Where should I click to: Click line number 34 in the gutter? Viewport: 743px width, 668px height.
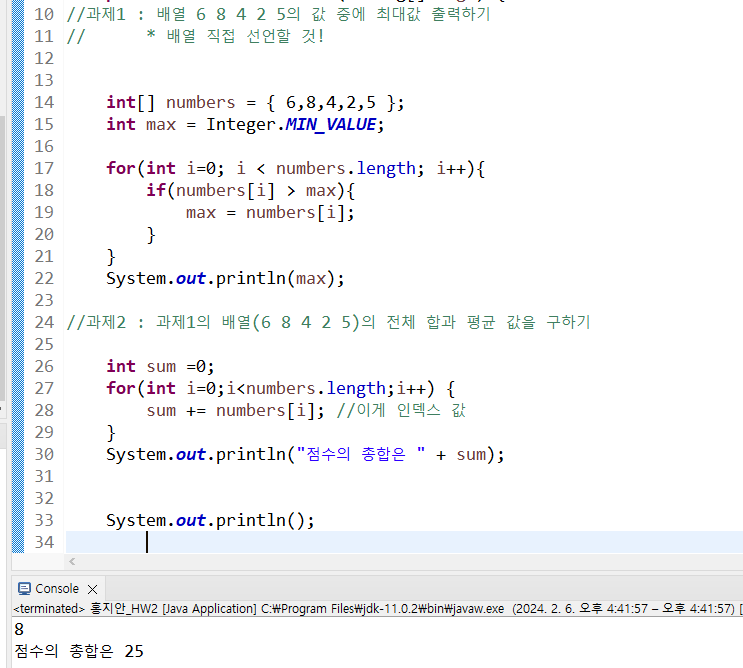click(x=44, y=542)
